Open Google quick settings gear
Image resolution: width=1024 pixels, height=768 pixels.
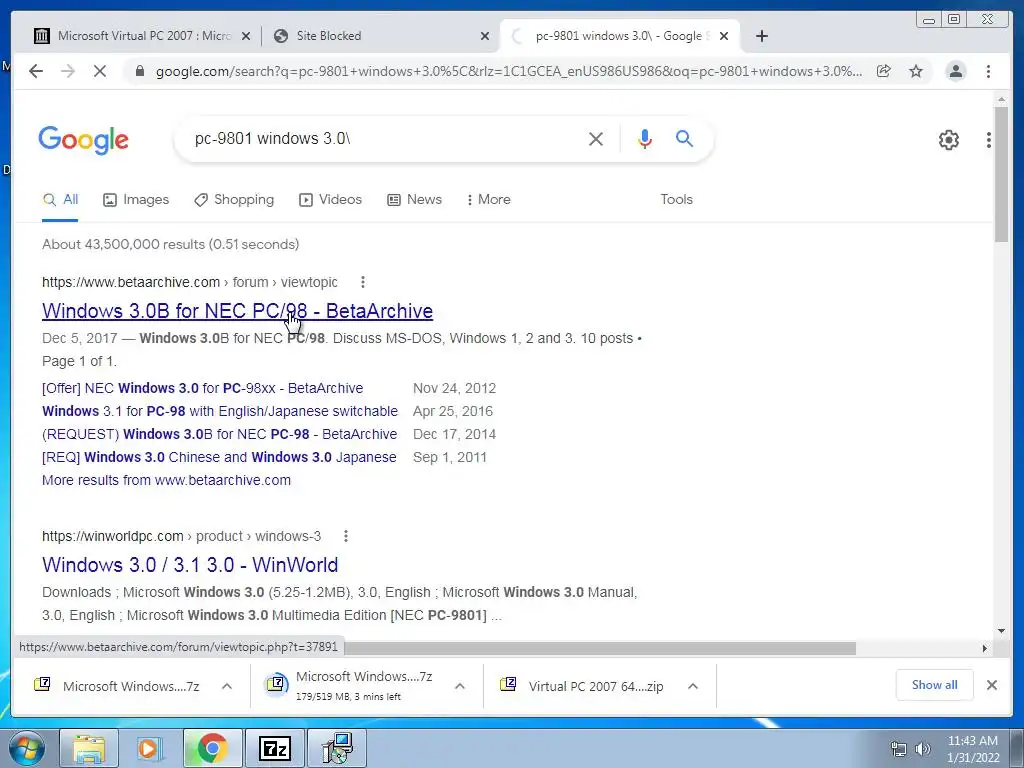tap(949, 140)
